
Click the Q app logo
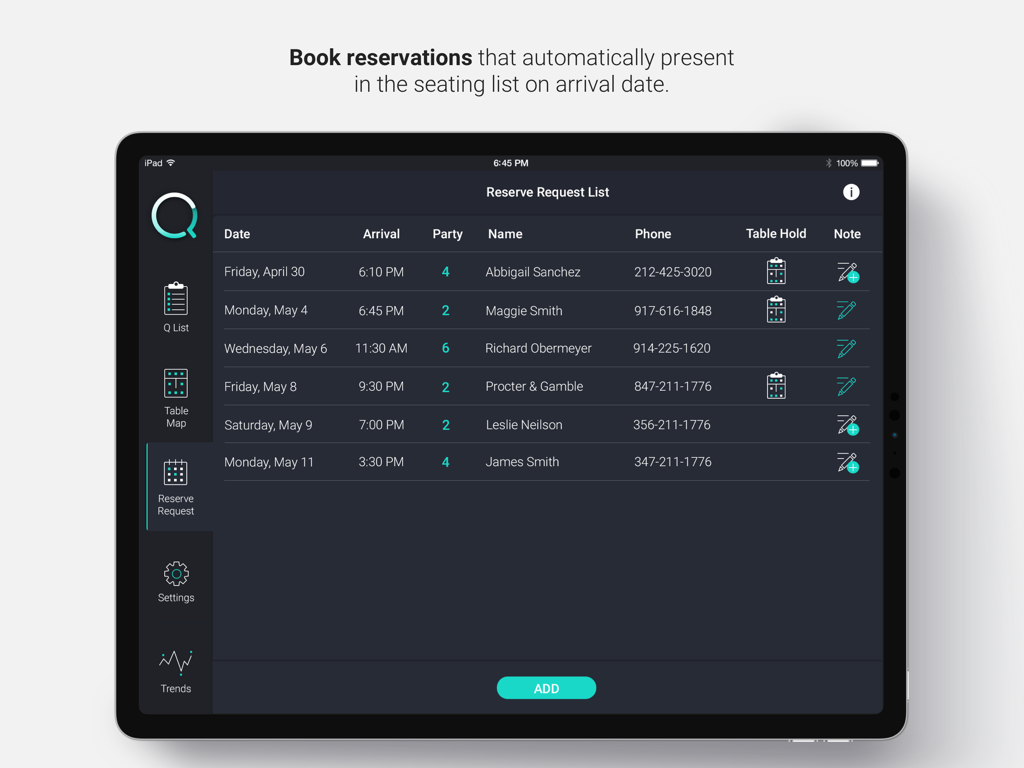175,215
